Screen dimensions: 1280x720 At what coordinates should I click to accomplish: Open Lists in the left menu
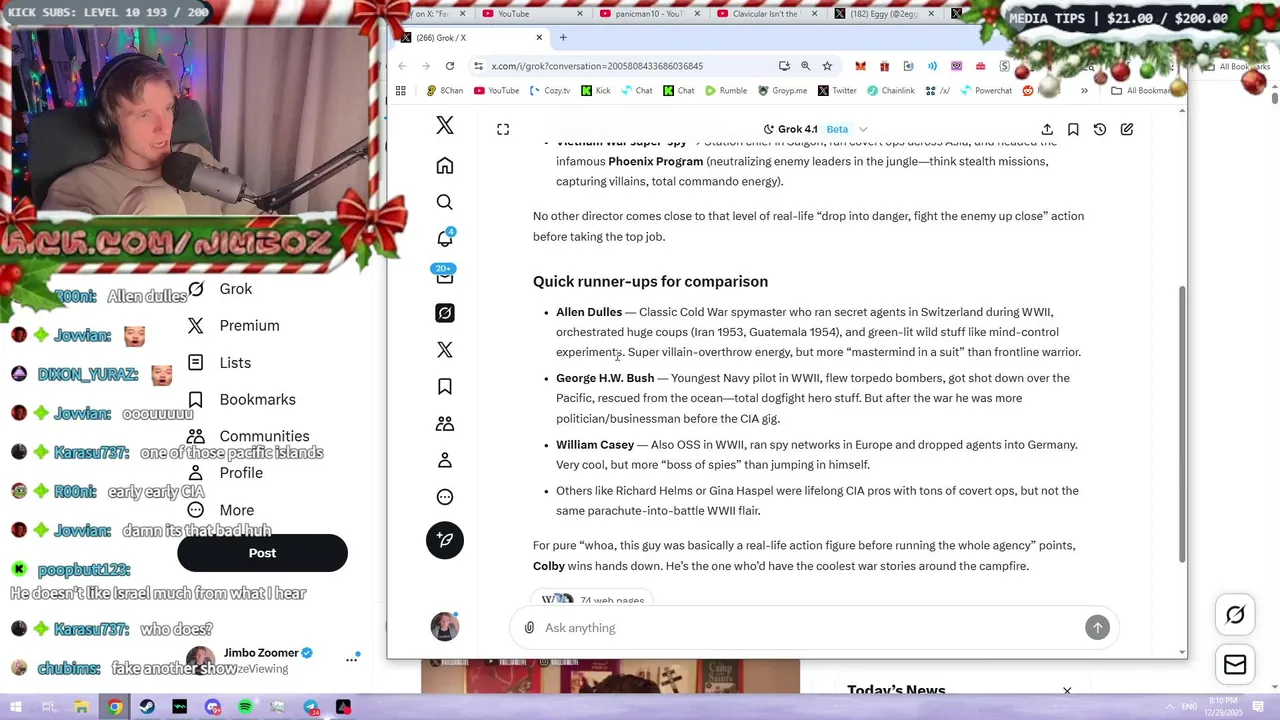tap(219, 363)
